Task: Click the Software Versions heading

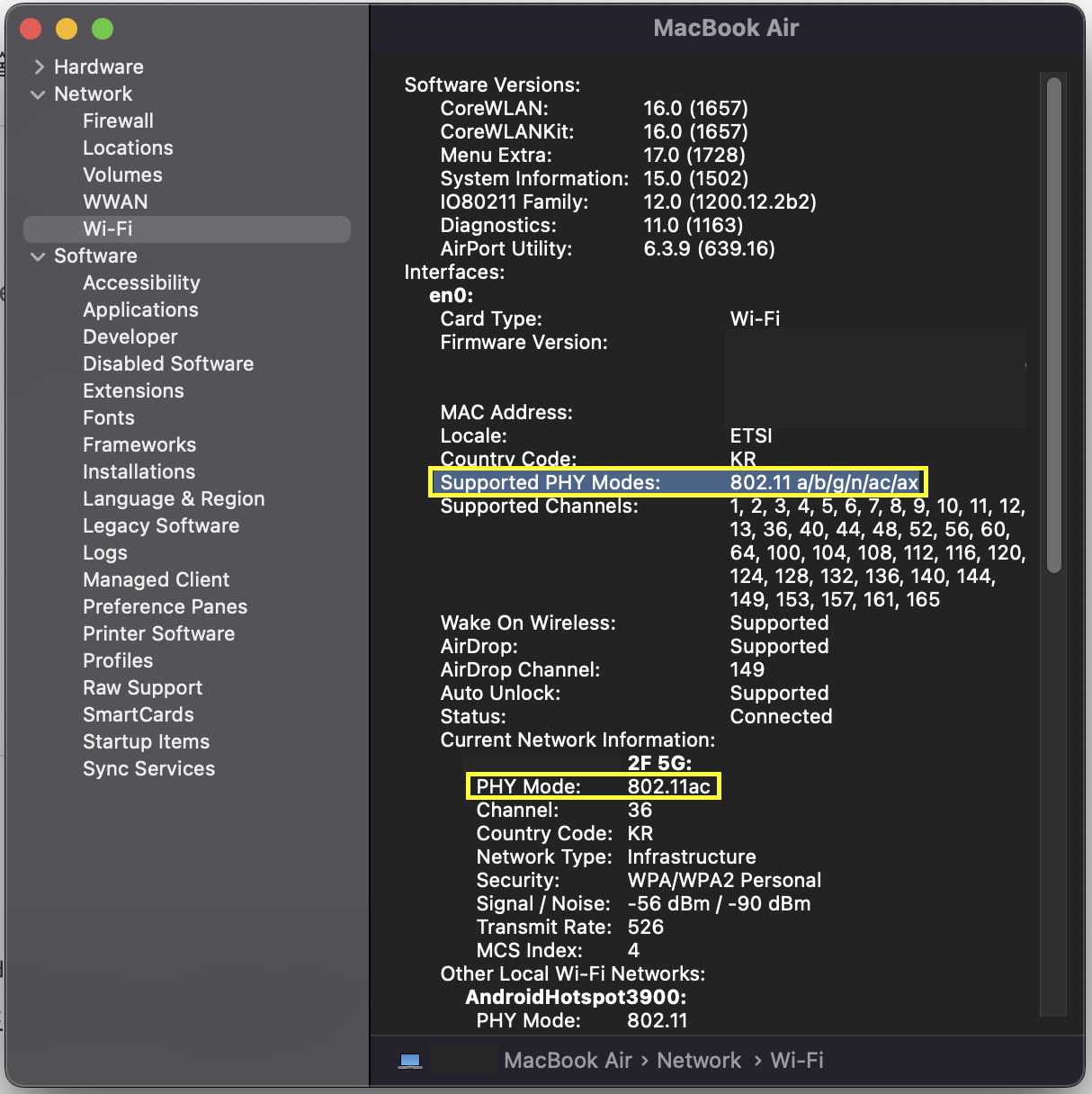Action: pyautogui.click(x=492, y=85)
